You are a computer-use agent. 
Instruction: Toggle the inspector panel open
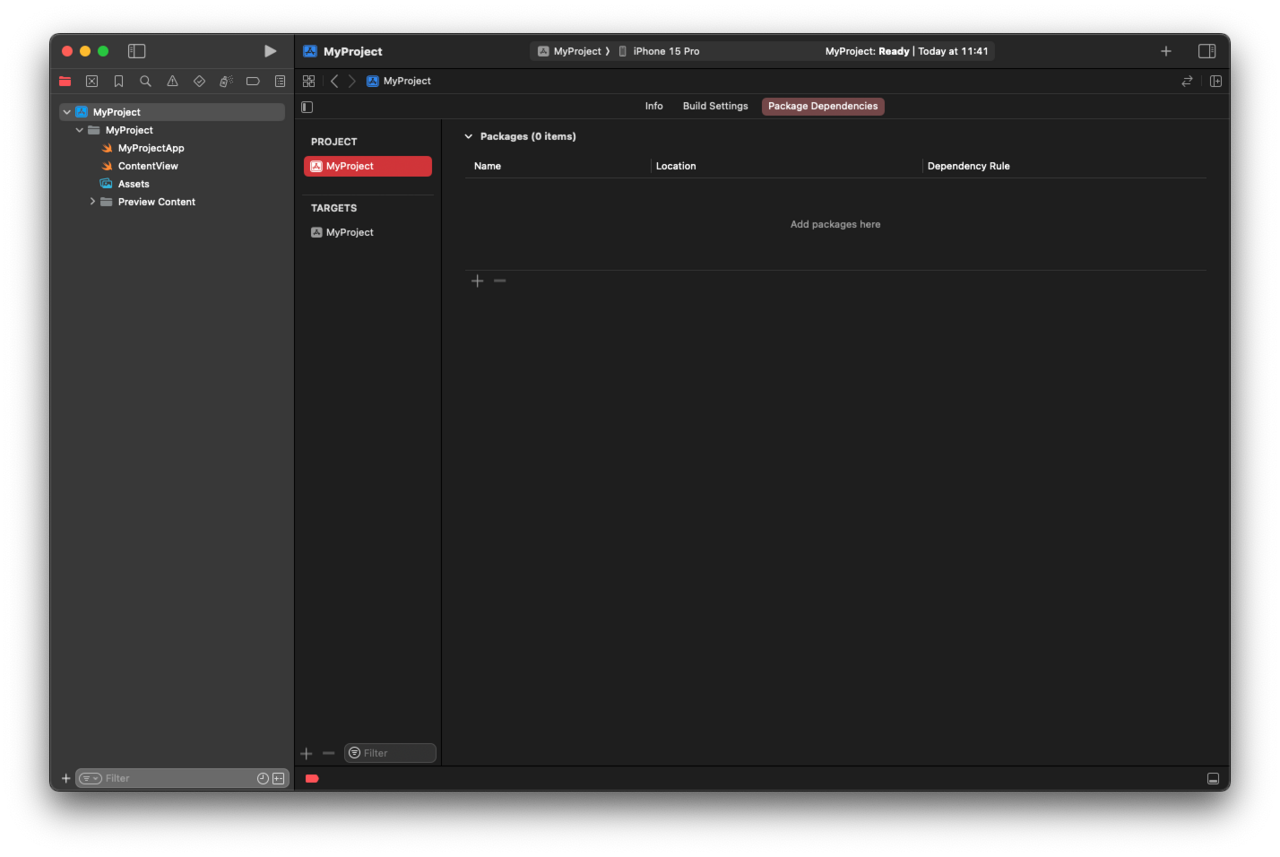(1206, 50)
